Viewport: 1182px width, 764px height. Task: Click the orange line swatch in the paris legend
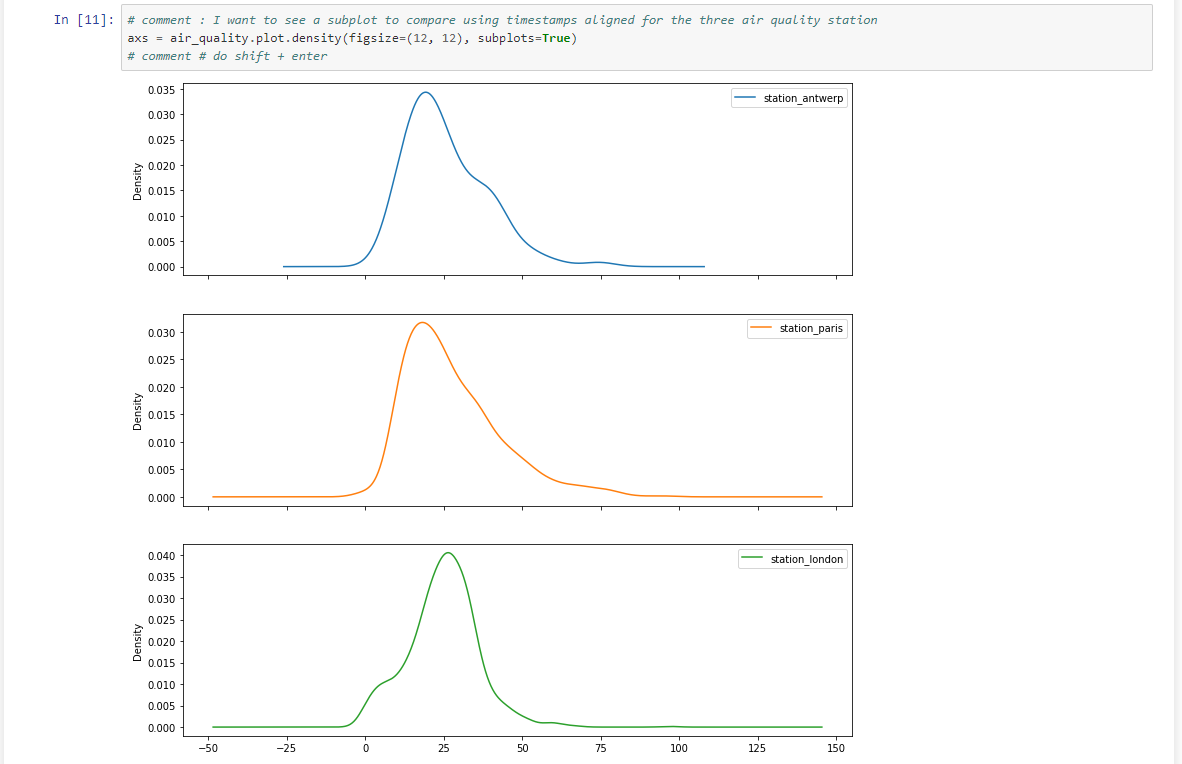pyautogui.click(x=762, y=329)
